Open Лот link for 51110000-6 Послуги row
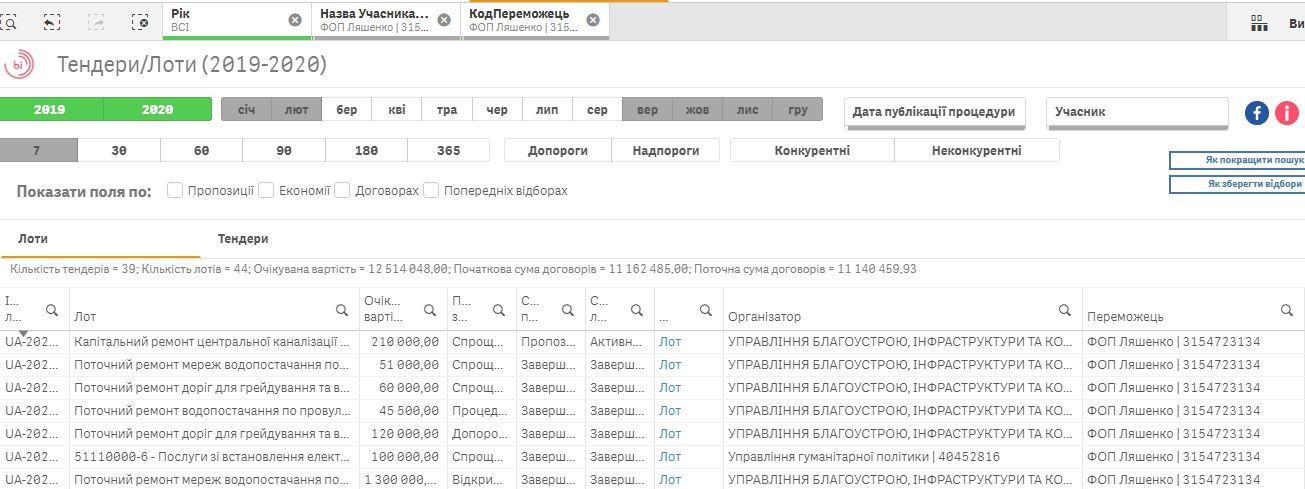This screenshot has width=1305, height=489. pyautogui.click(x=670, y=457)
